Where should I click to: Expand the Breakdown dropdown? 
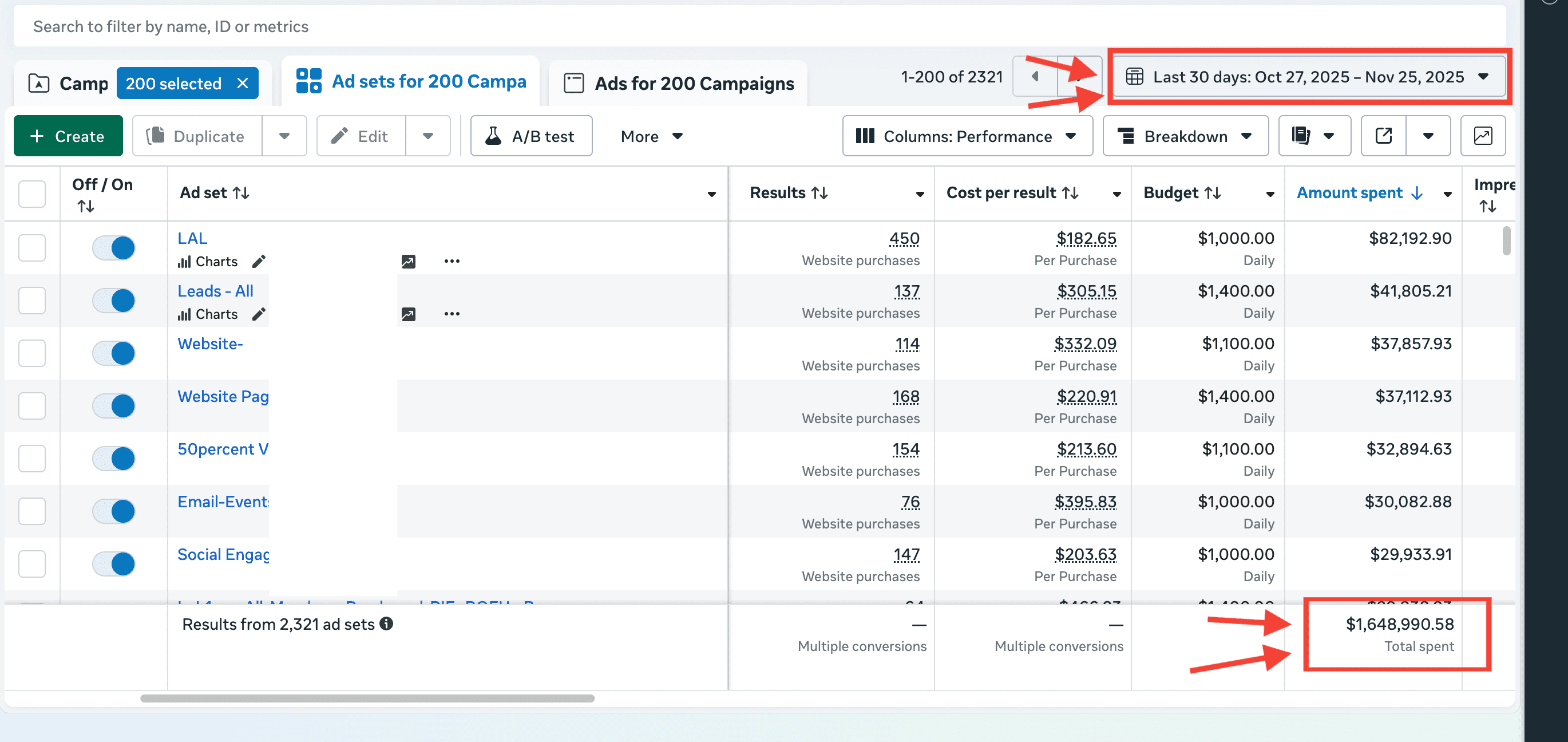(x=1185, y=136)
